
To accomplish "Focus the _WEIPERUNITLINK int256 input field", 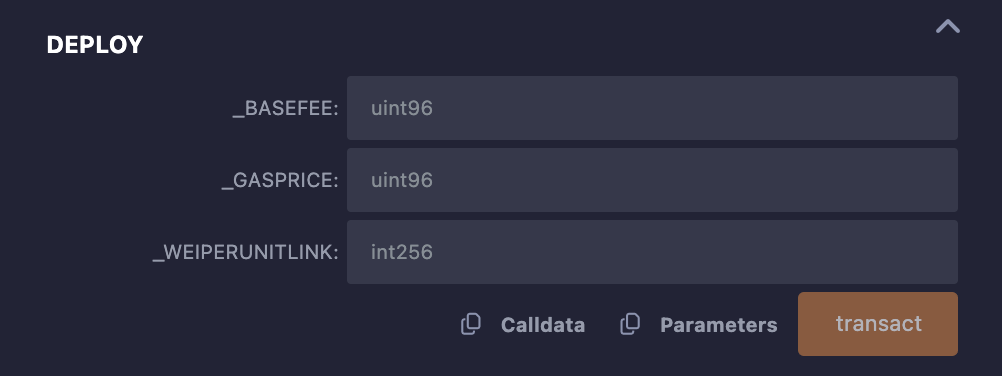I will pyautogui.click(x=652, y=252).
